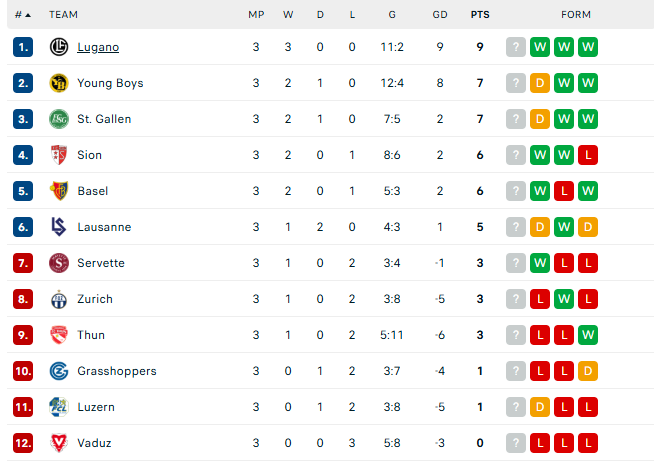Open the Zurich team name link
The width and height of the screenshot is (654, 469).
(95, 299)
